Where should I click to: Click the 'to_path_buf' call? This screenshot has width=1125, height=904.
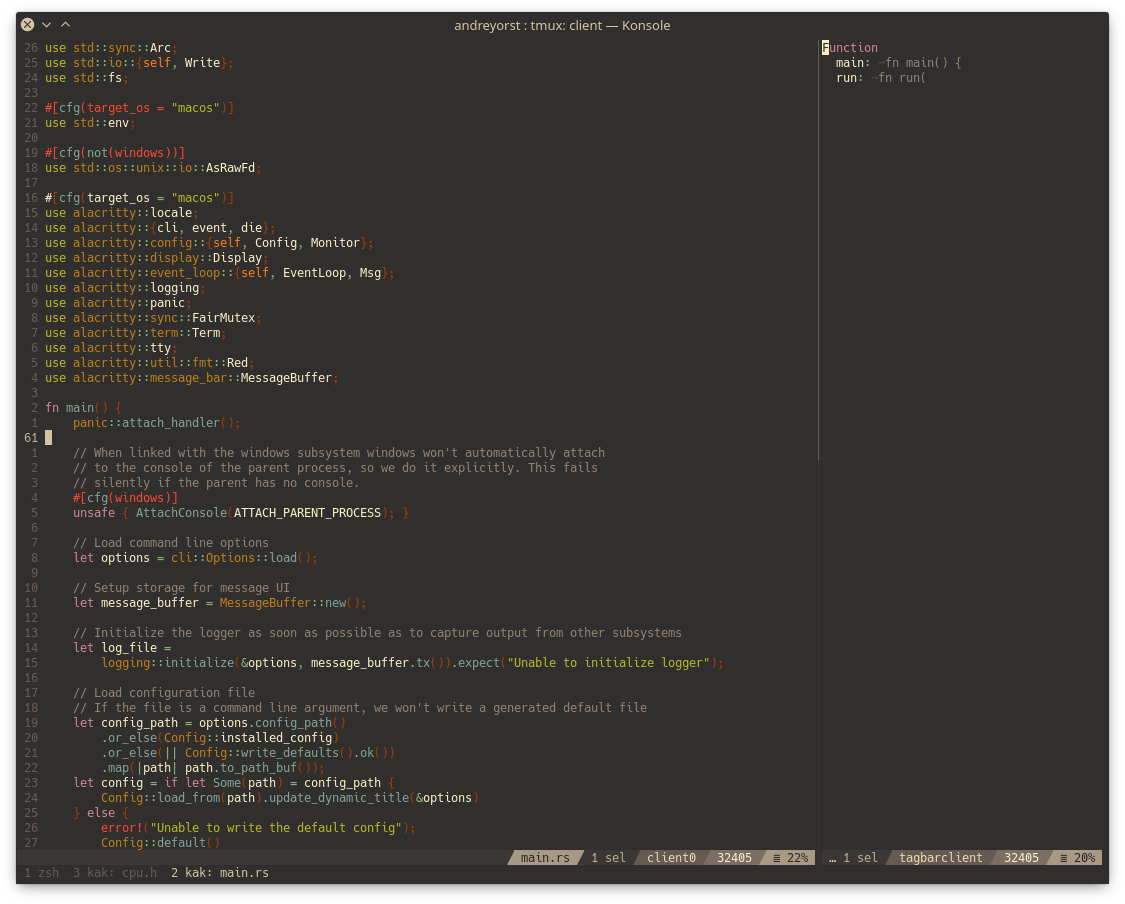click(x=258, y=768)
